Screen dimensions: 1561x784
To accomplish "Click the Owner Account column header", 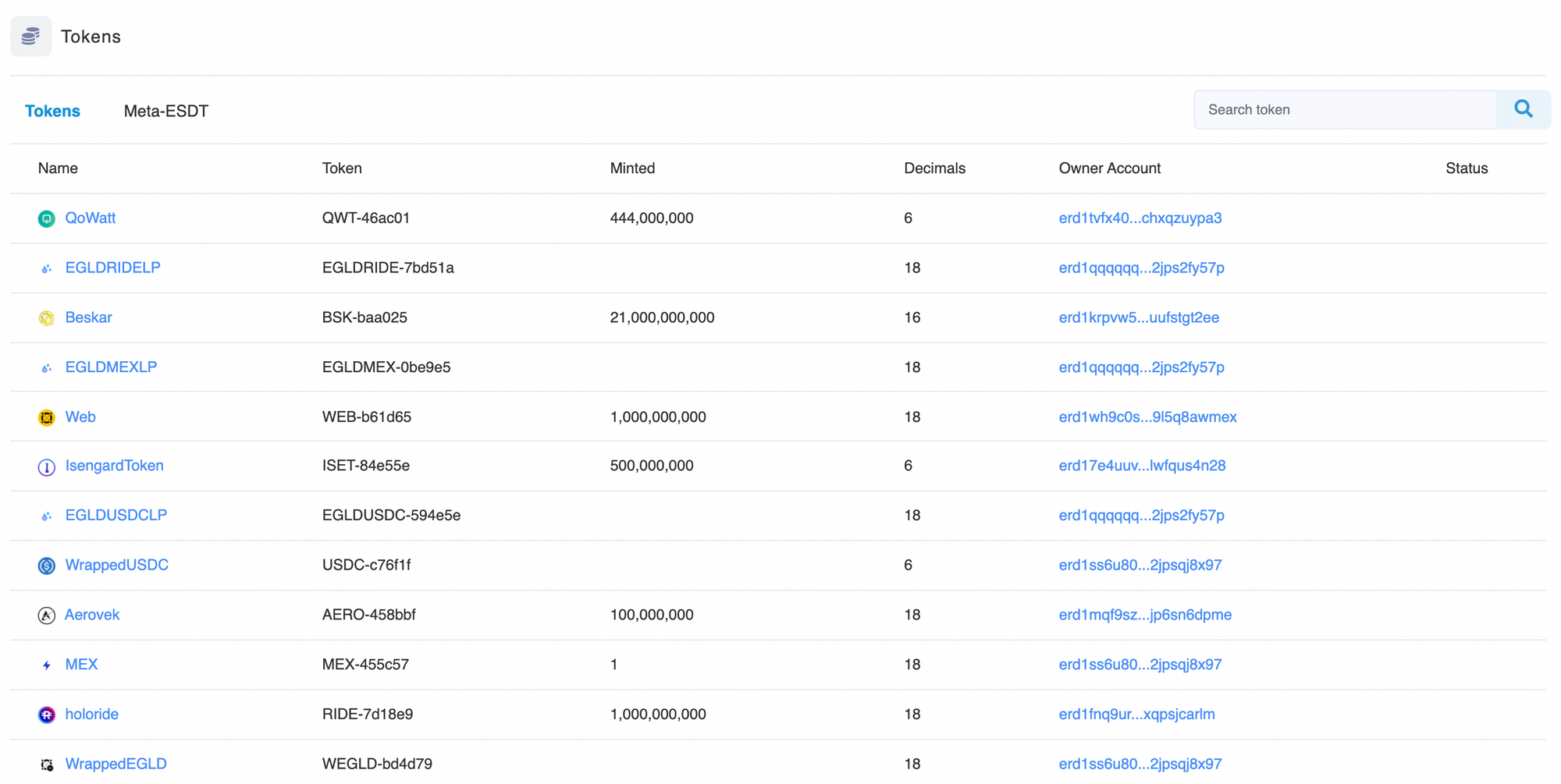I will tap(1110, 168).
